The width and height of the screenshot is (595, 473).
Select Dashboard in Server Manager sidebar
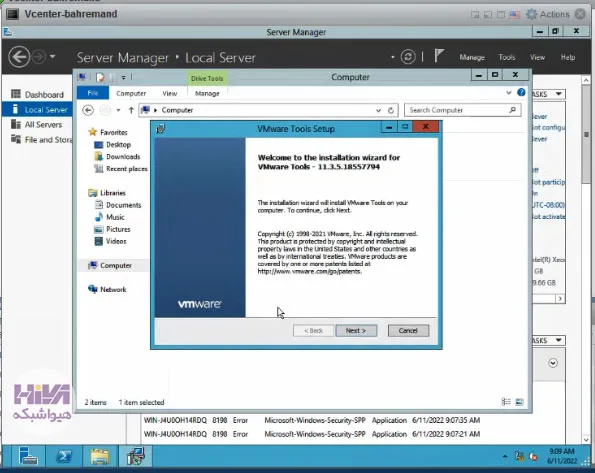pos(37,94)
